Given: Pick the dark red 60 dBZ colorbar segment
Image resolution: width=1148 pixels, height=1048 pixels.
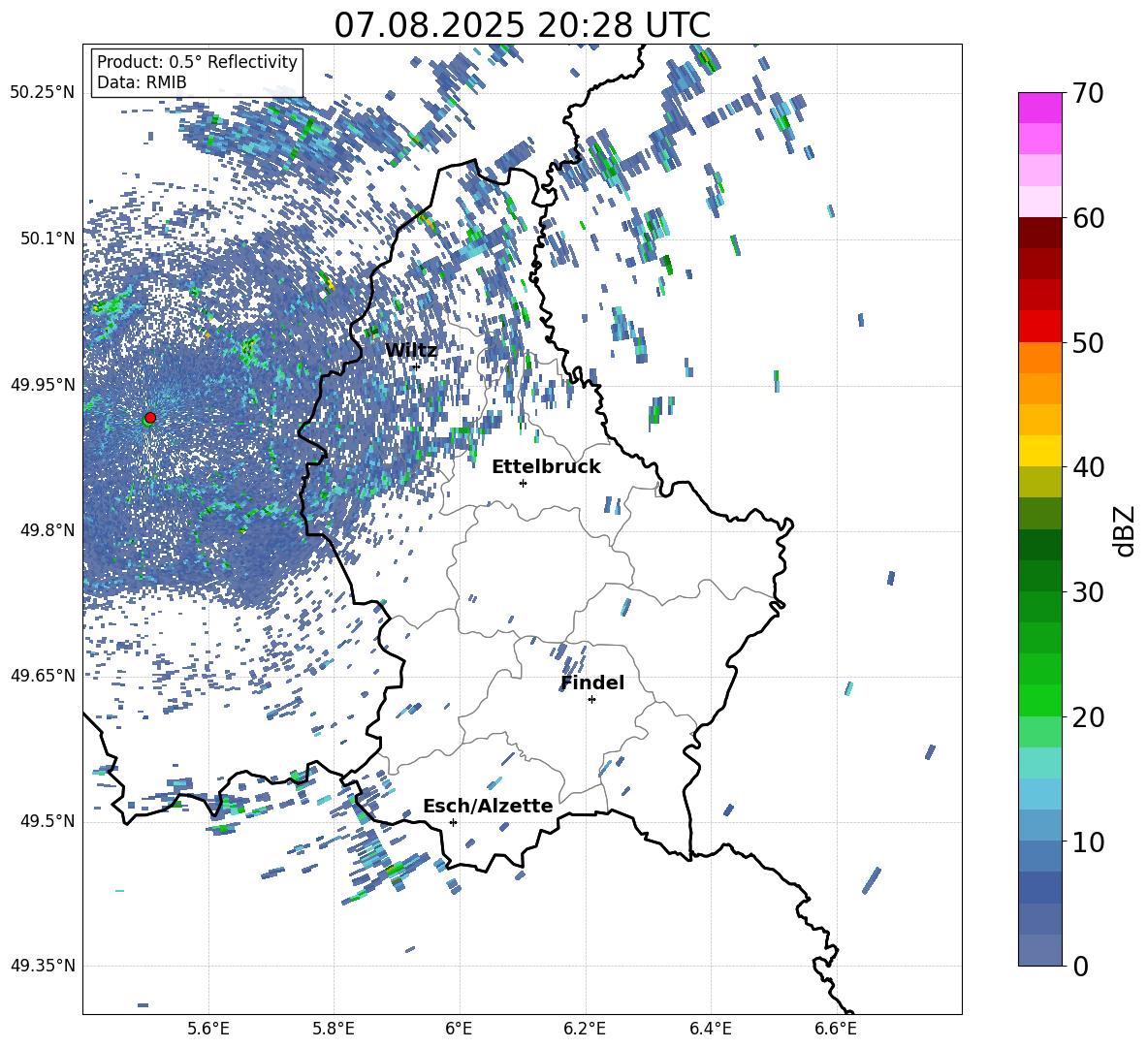Looking at the screenshot, I should (x=1039, y=232).
